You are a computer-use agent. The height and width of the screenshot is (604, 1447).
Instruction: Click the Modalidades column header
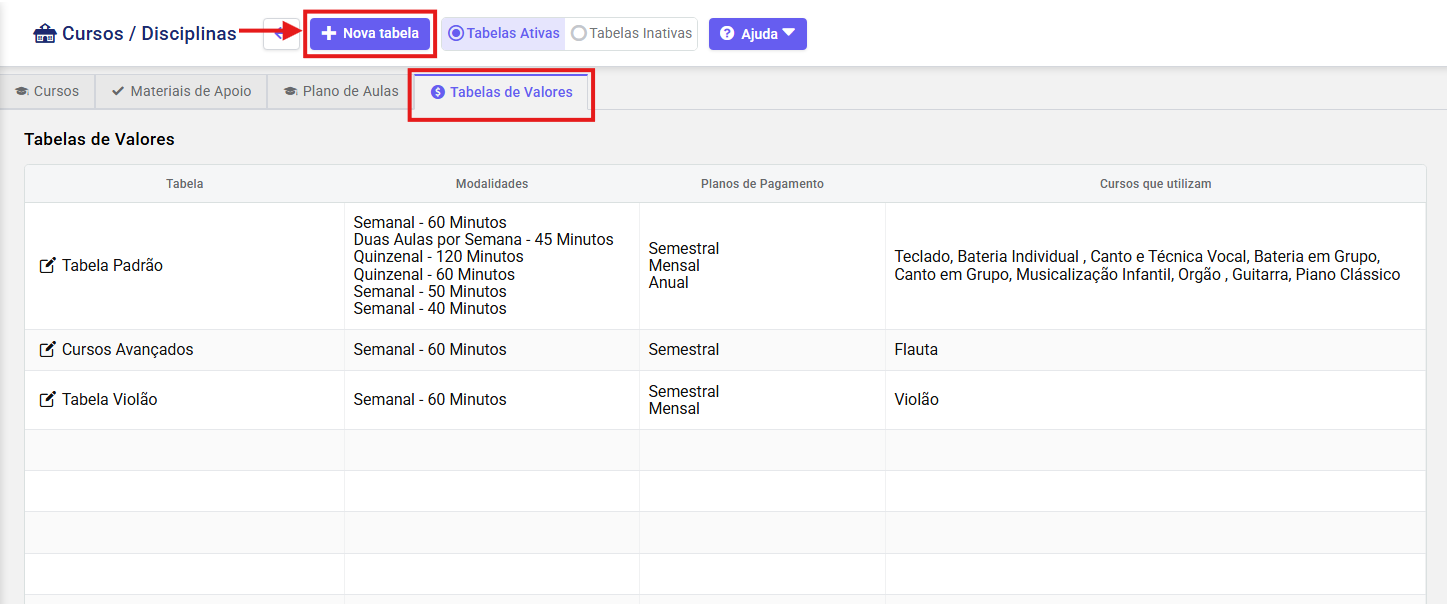[491, 184]
